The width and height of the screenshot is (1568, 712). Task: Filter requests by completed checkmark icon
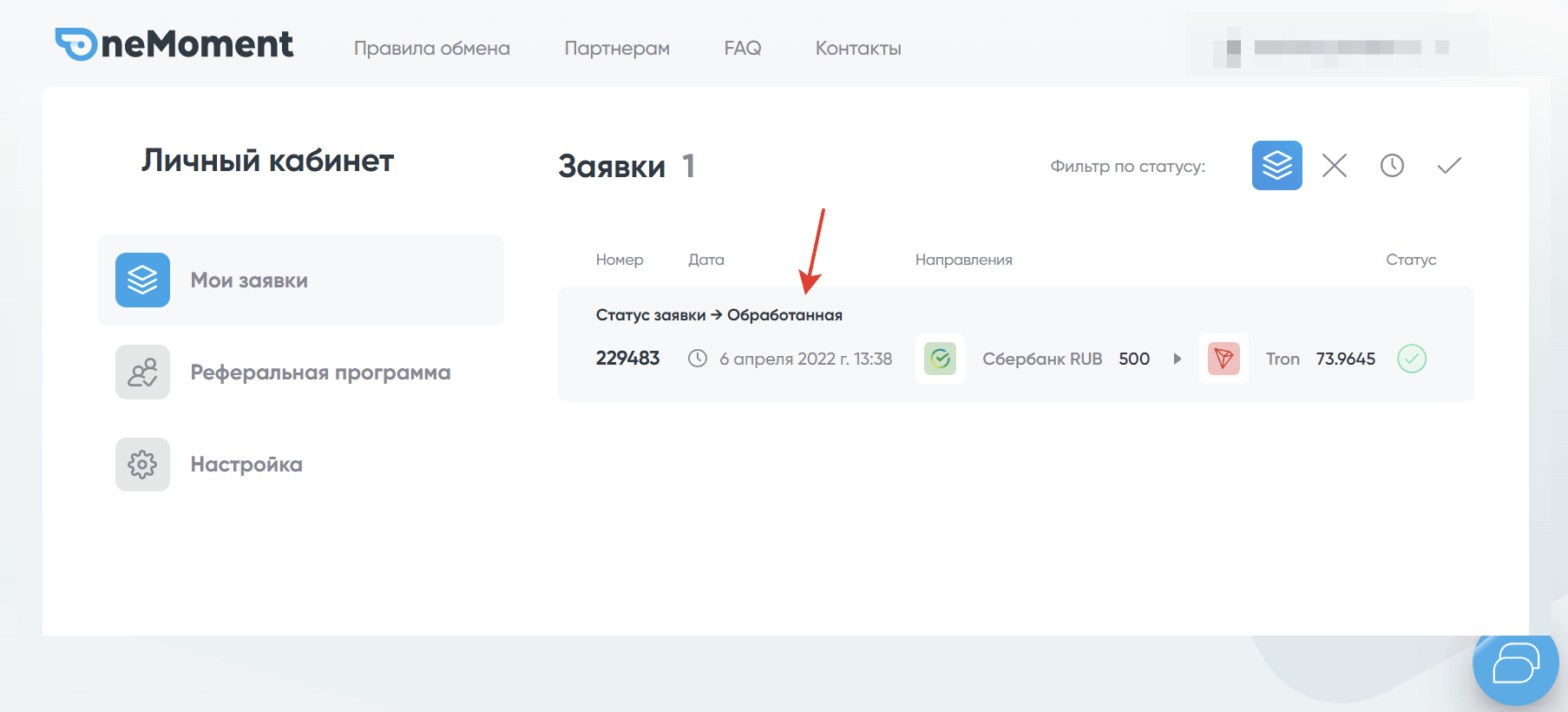(1449, 165)
